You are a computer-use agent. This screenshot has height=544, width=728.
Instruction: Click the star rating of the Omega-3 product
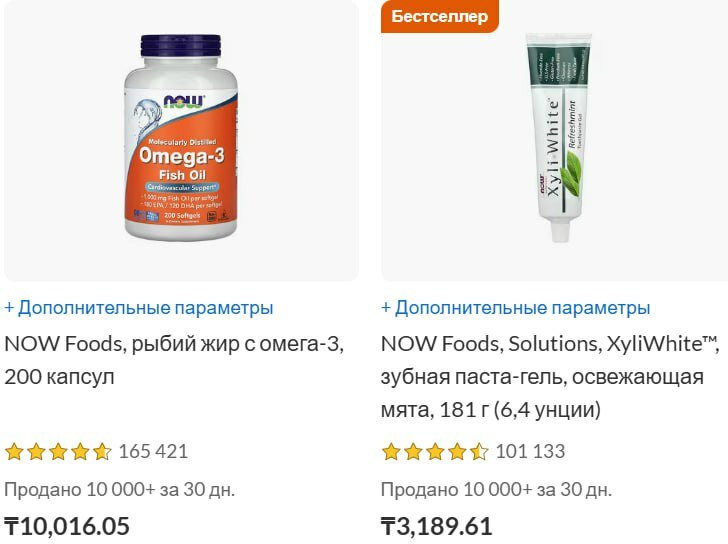point(58,451)
